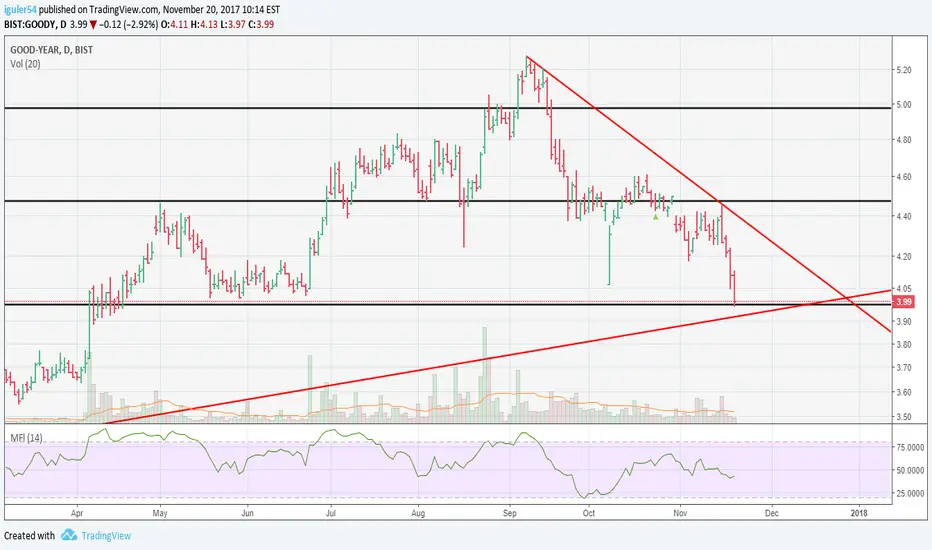
Task: Open the TradingView link at bottom
Action: click(106, 535)
